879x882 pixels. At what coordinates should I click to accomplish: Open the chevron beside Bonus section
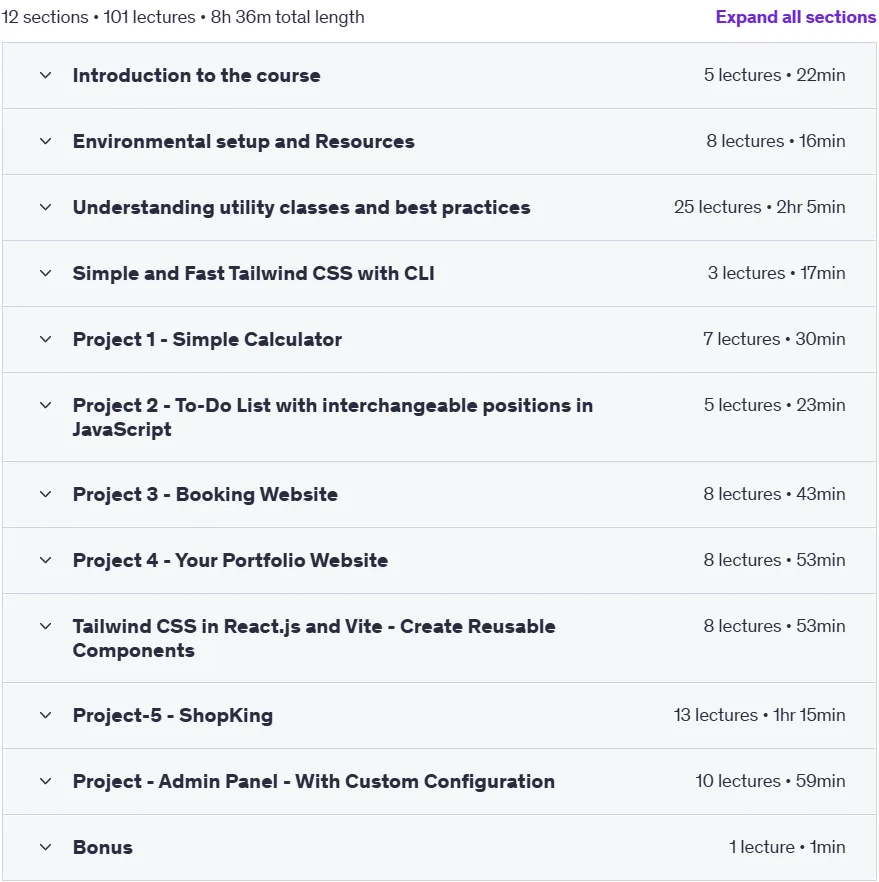46,847
